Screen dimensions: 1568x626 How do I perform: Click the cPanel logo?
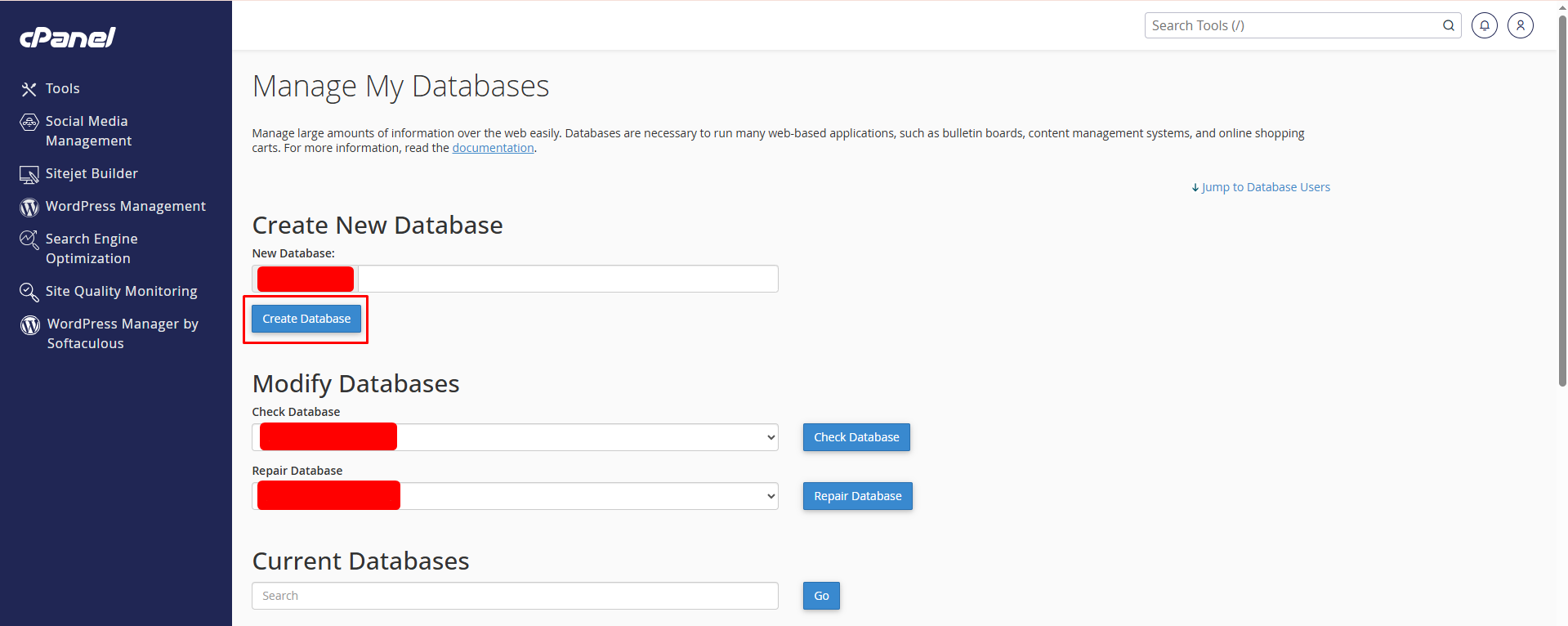pos(67,38)
